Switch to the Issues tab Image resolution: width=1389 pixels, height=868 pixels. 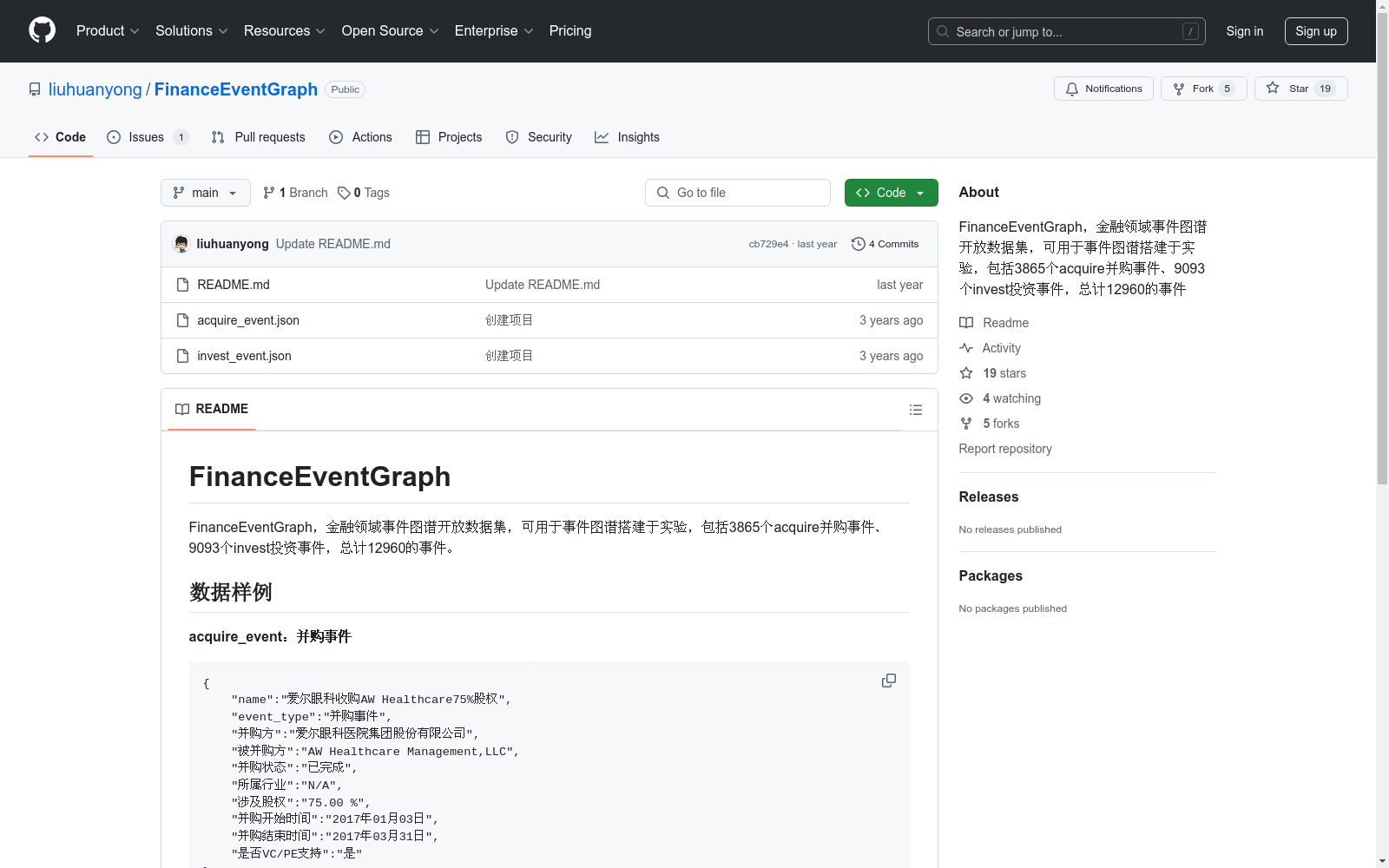(148, 137)
